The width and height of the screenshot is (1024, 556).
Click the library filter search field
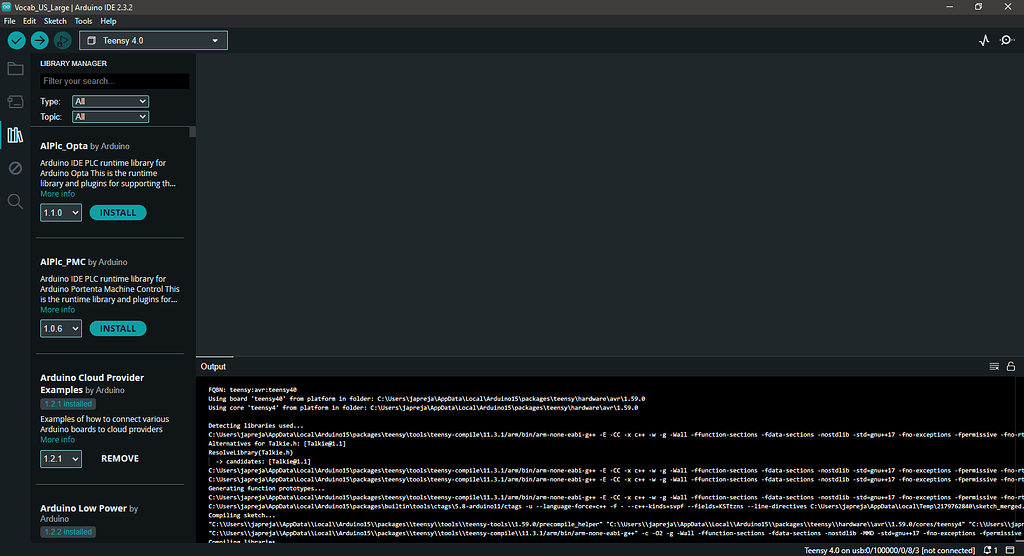(x=114, y=81)
